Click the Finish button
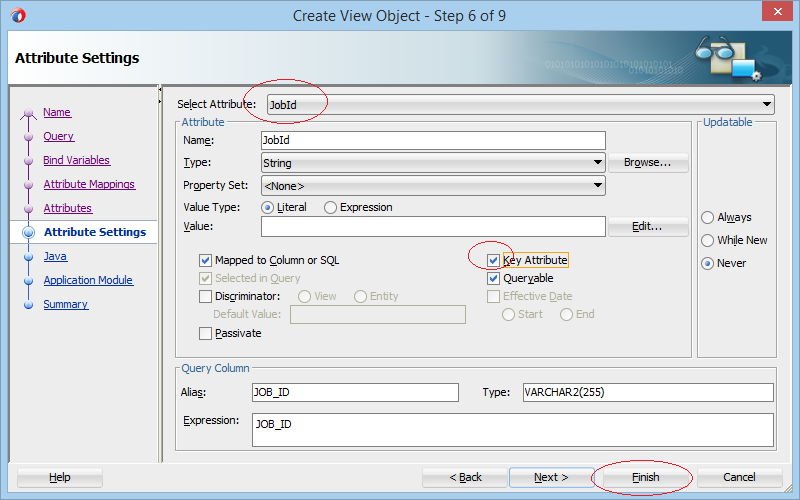The height and width of the screenshot is (500, 800). tap(645, 478)
